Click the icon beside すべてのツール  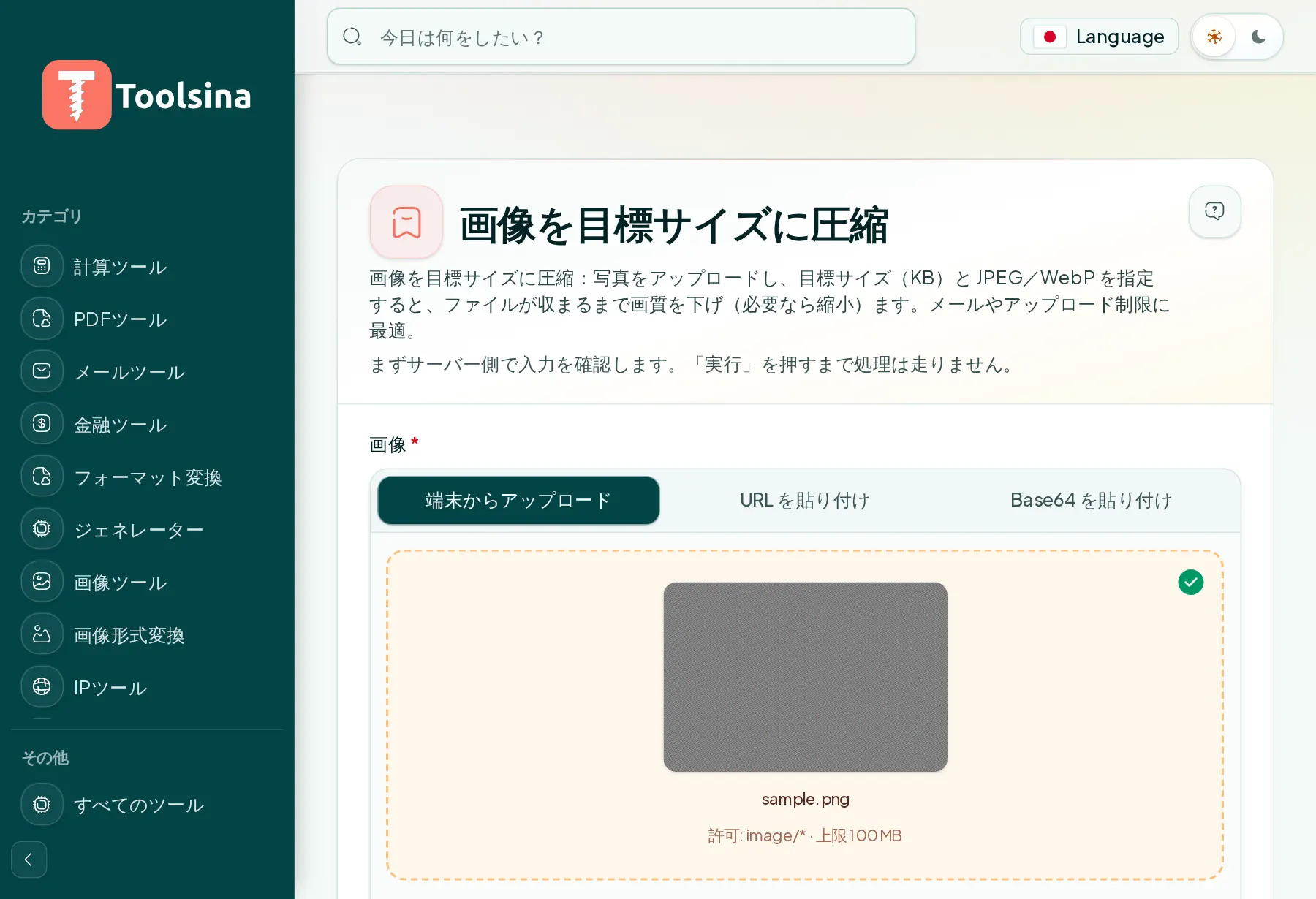tap(42, 804)
